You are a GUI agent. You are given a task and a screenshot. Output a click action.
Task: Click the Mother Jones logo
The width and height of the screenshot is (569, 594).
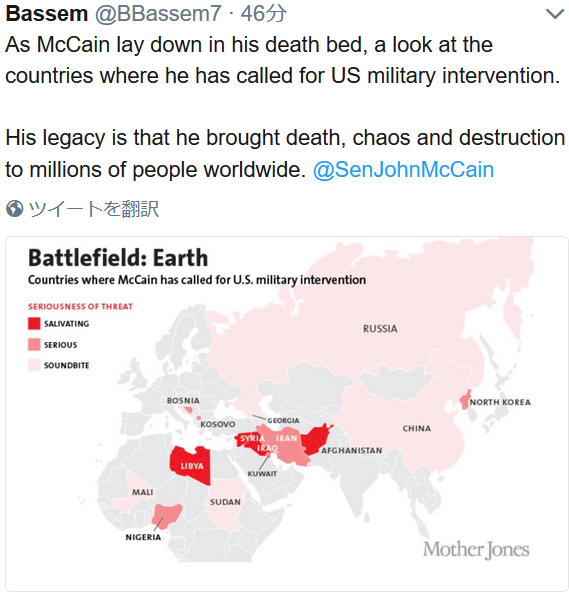point(476,550)
